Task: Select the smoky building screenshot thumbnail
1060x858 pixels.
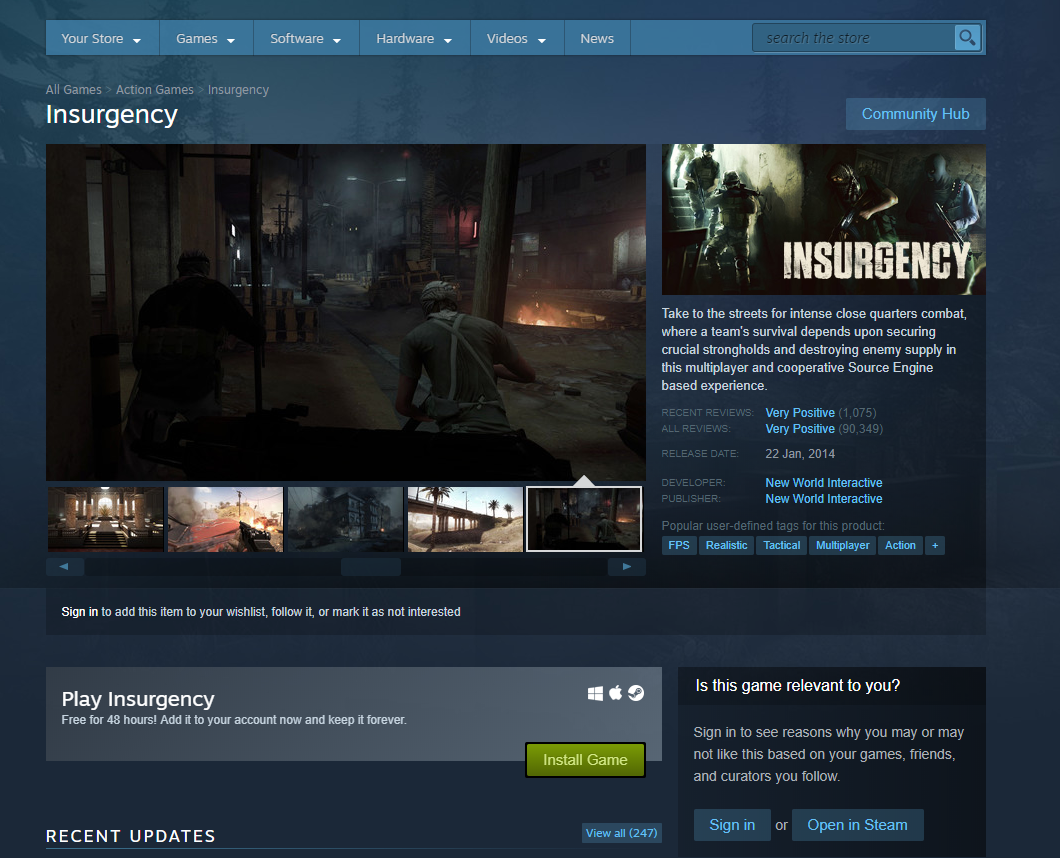Action: tap(345, 519)
